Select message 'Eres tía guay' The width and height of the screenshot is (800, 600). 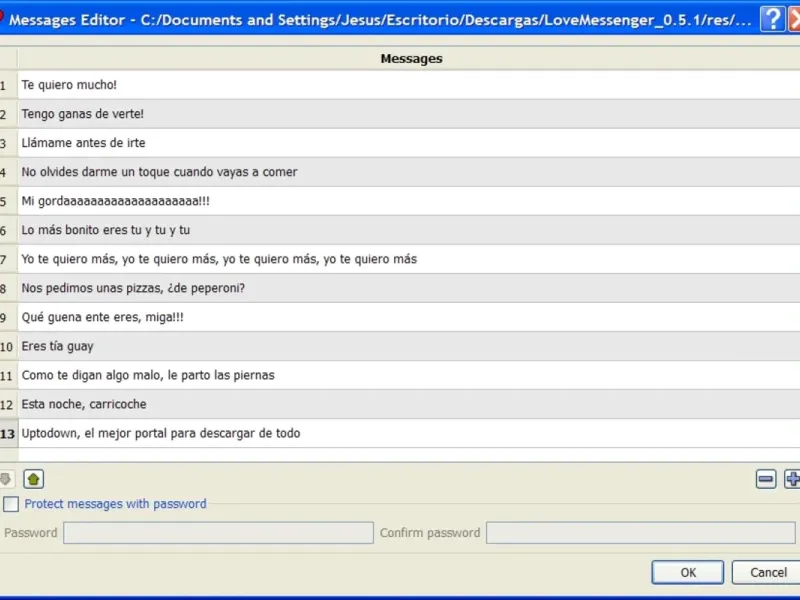tap(409, 346)
